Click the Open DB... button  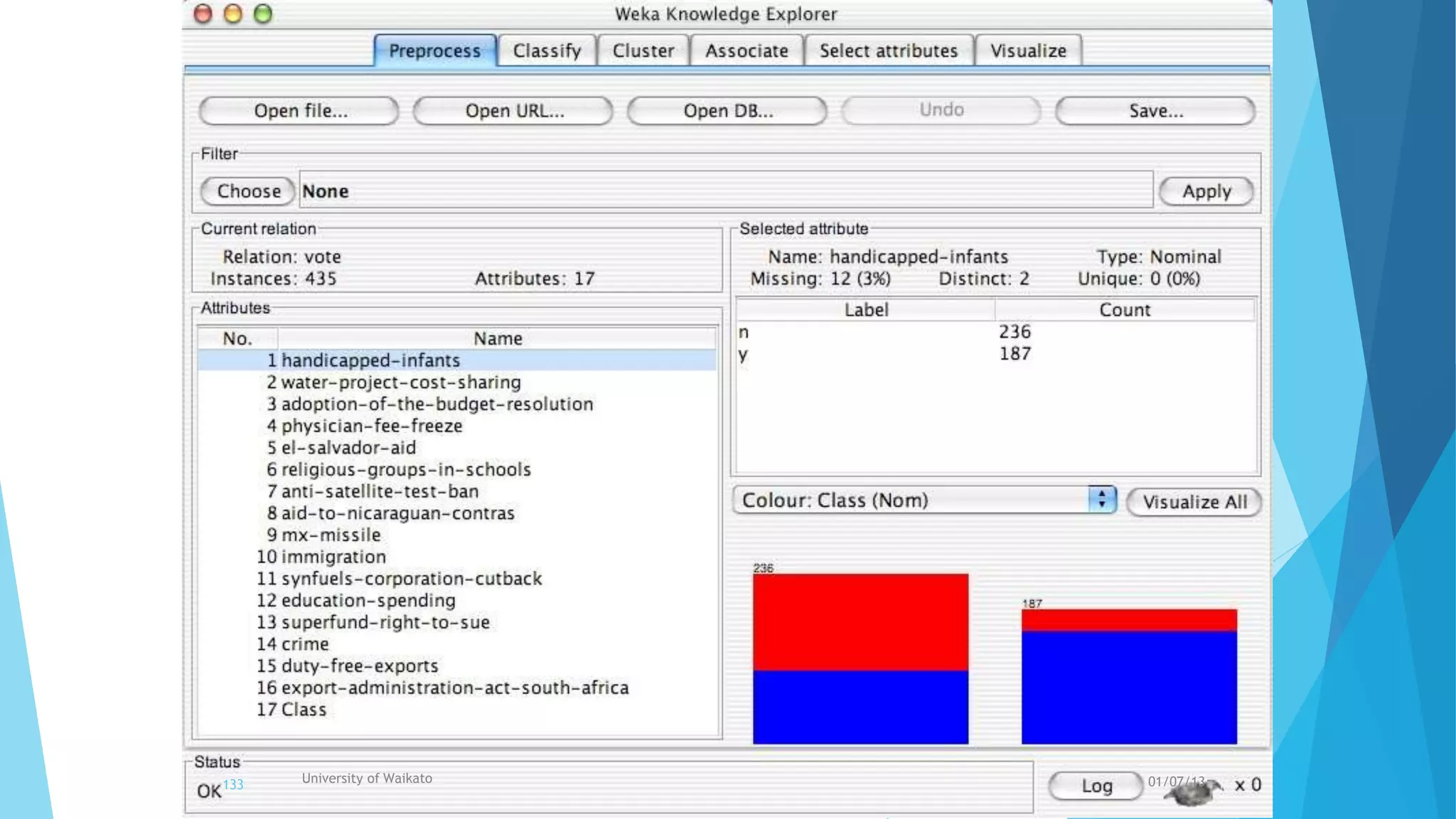pyautogui.click(x=727, y=111)
